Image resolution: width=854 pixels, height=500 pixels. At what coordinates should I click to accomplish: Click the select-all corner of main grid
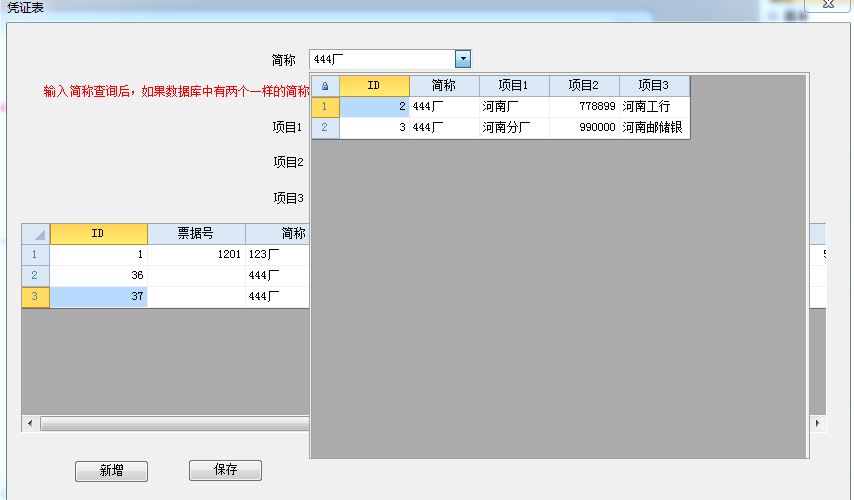35,234
